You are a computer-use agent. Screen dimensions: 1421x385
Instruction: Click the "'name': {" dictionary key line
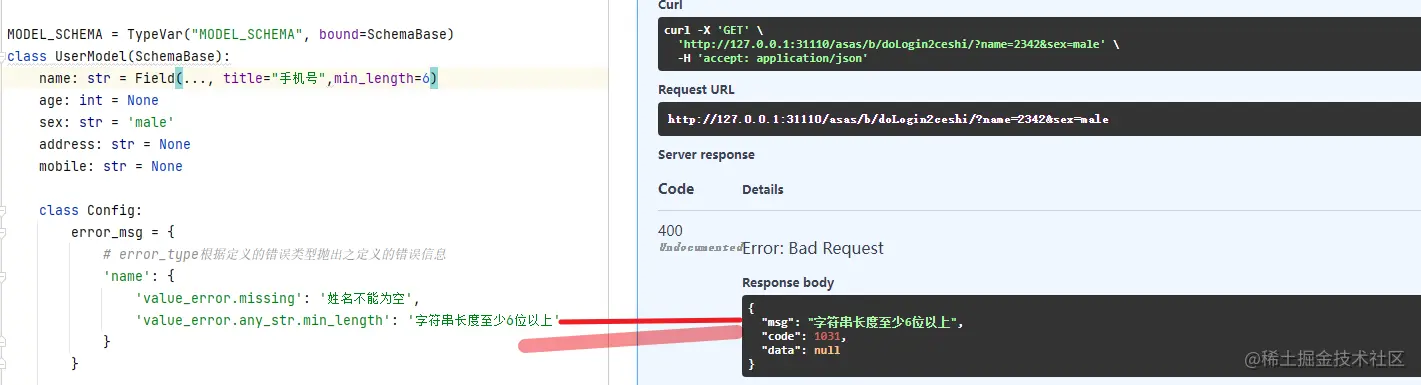pos(139,276)
